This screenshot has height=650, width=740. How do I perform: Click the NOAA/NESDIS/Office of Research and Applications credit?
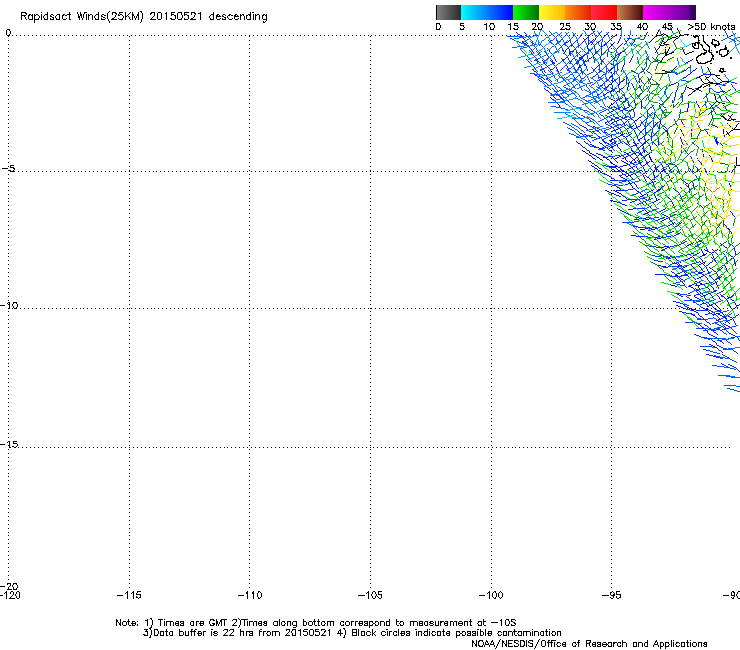coord(589,644)
